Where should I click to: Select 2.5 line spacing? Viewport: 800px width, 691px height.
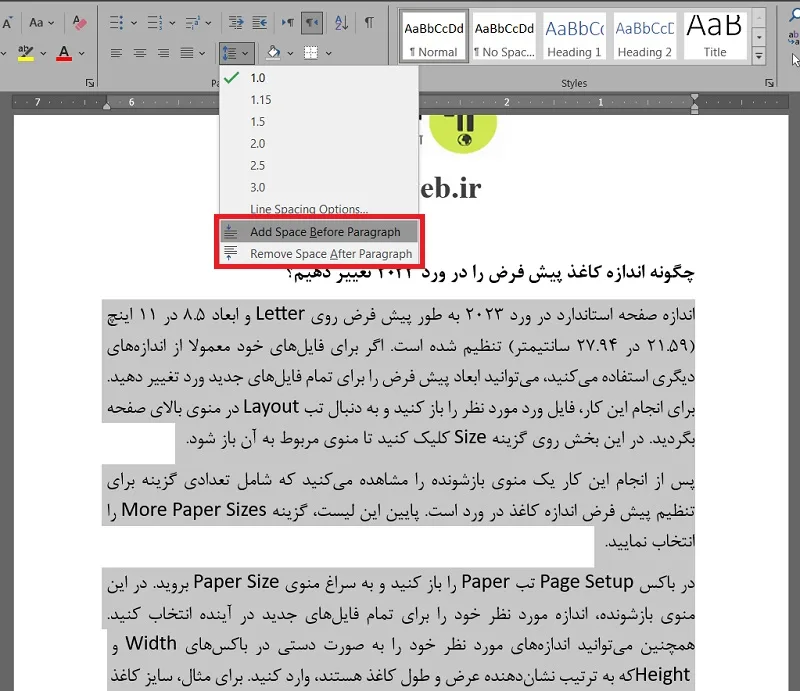pos(319,165)
